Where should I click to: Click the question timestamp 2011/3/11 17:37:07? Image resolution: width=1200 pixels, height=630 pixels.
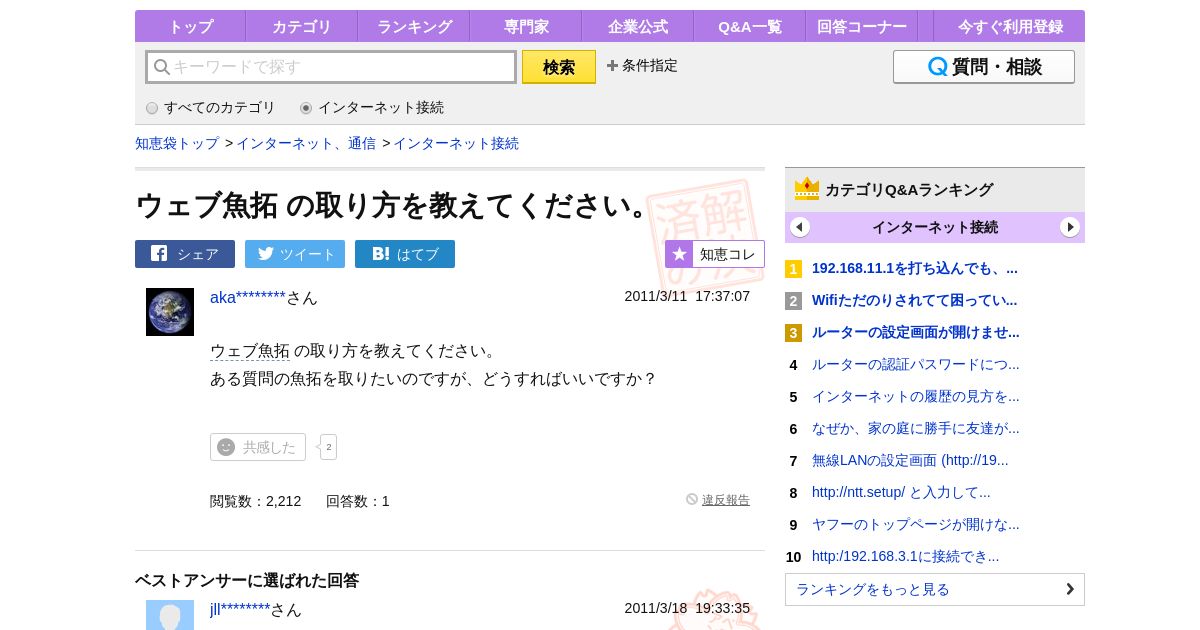pos(687,296)
